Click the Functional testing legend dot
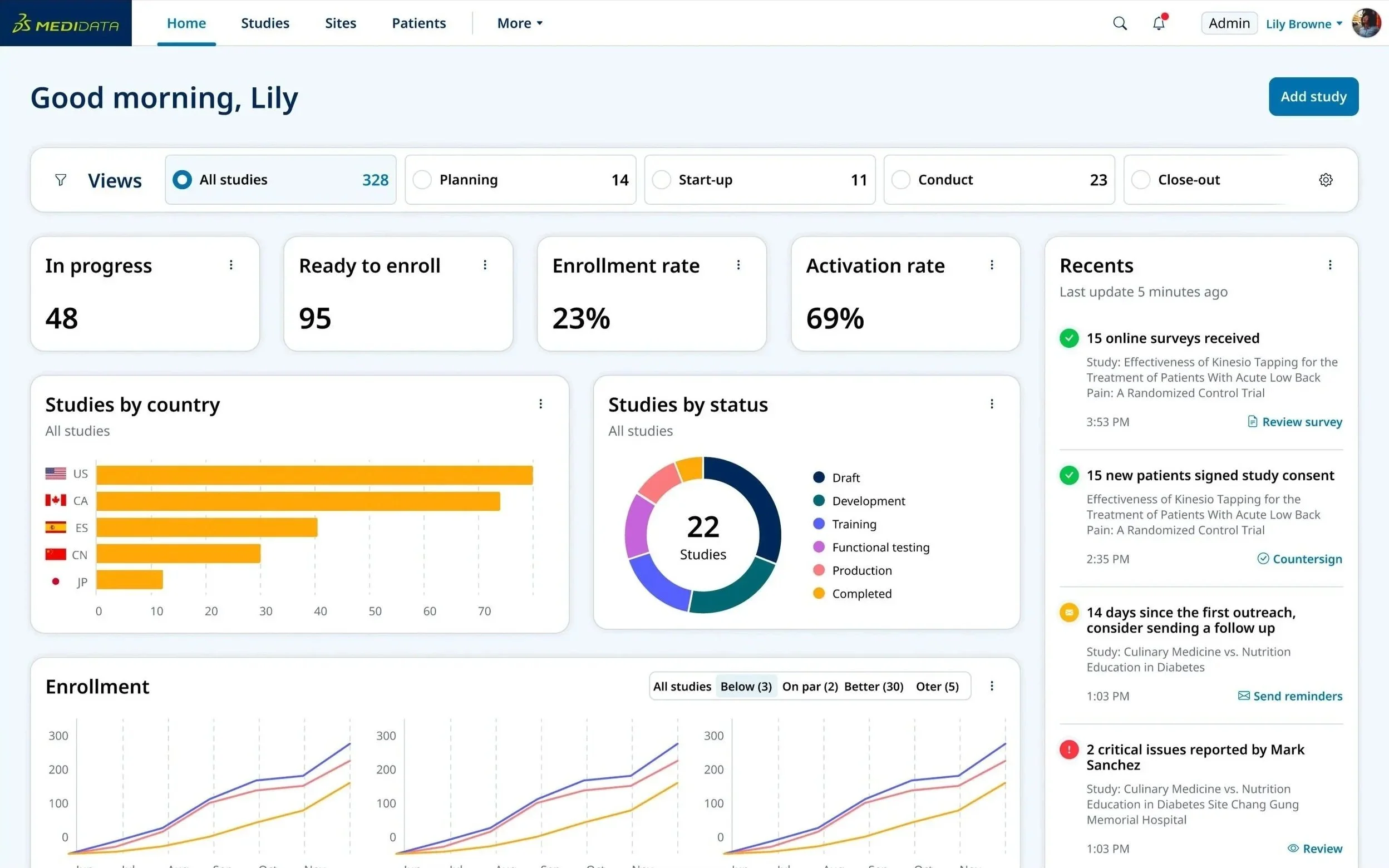 (x=819, y=547)
